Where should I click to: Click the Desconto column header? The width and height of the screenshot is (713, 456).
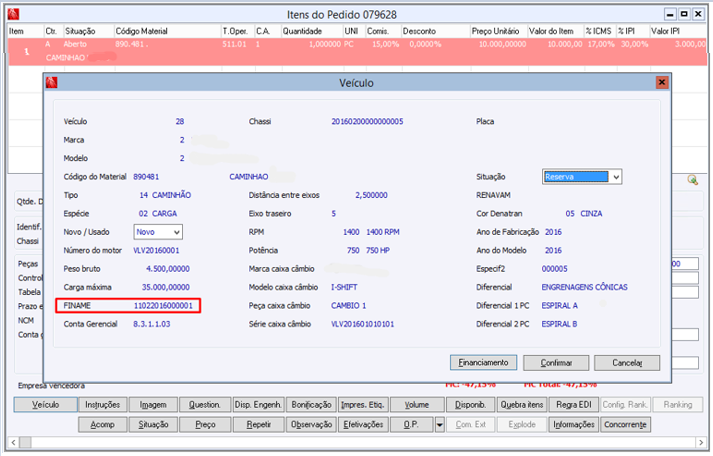435,31
